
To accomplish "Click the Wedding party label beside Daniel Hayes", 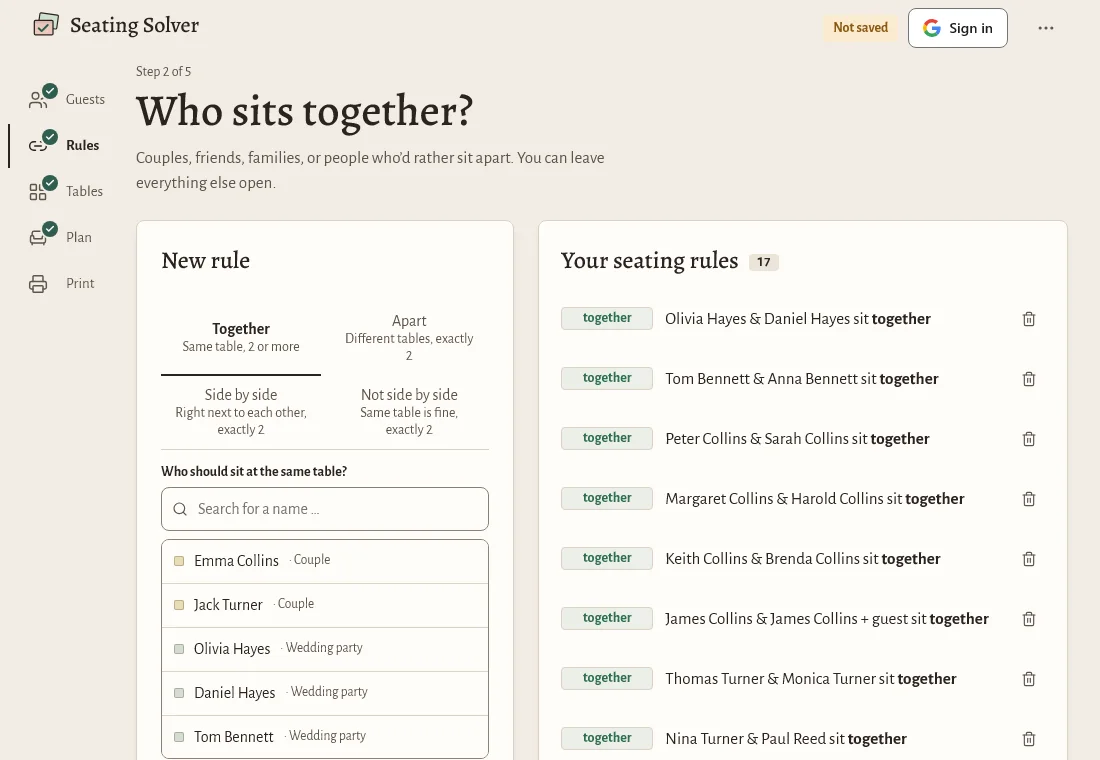I will click(329, 692).
